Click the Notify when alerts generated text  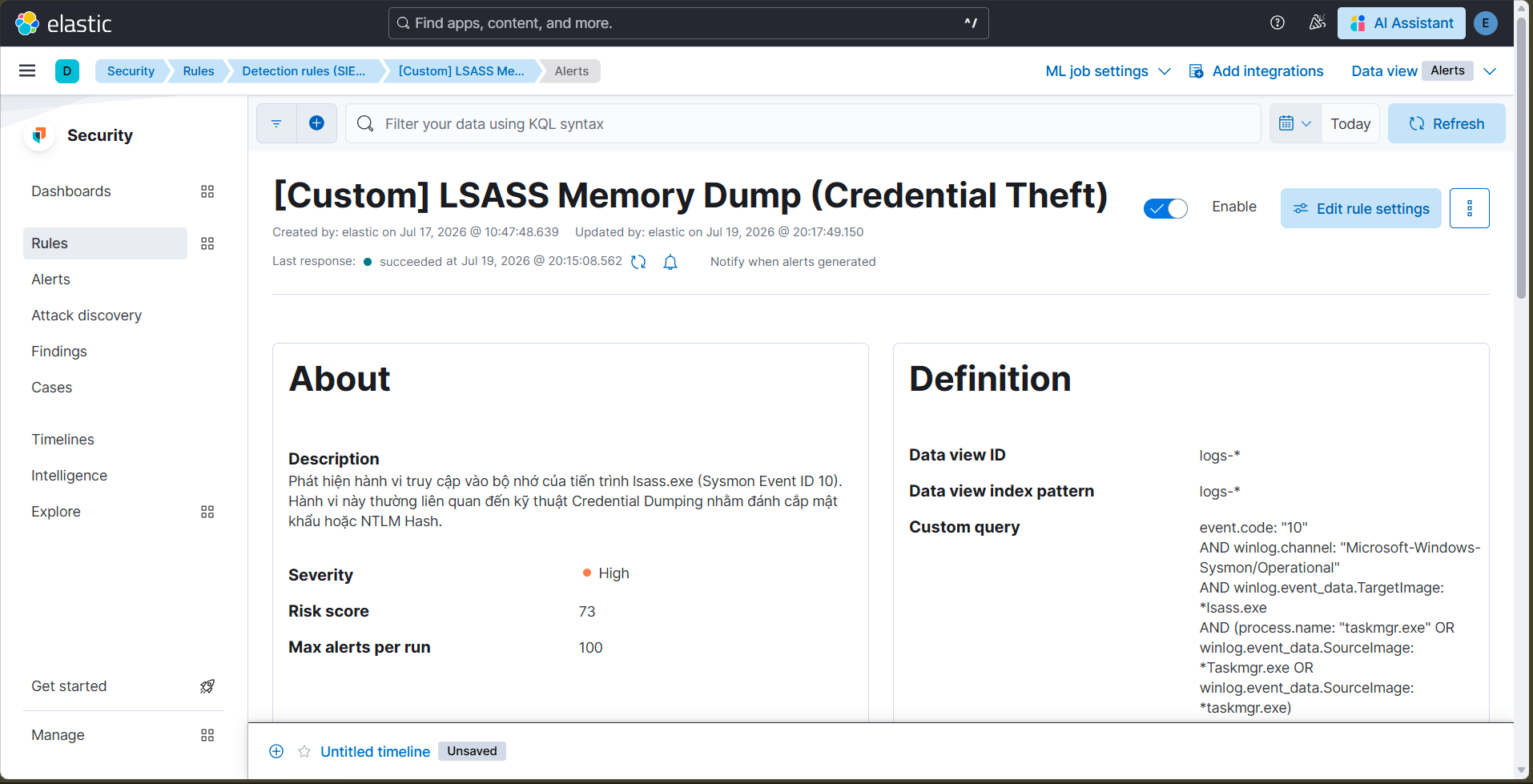coord(793,262)
